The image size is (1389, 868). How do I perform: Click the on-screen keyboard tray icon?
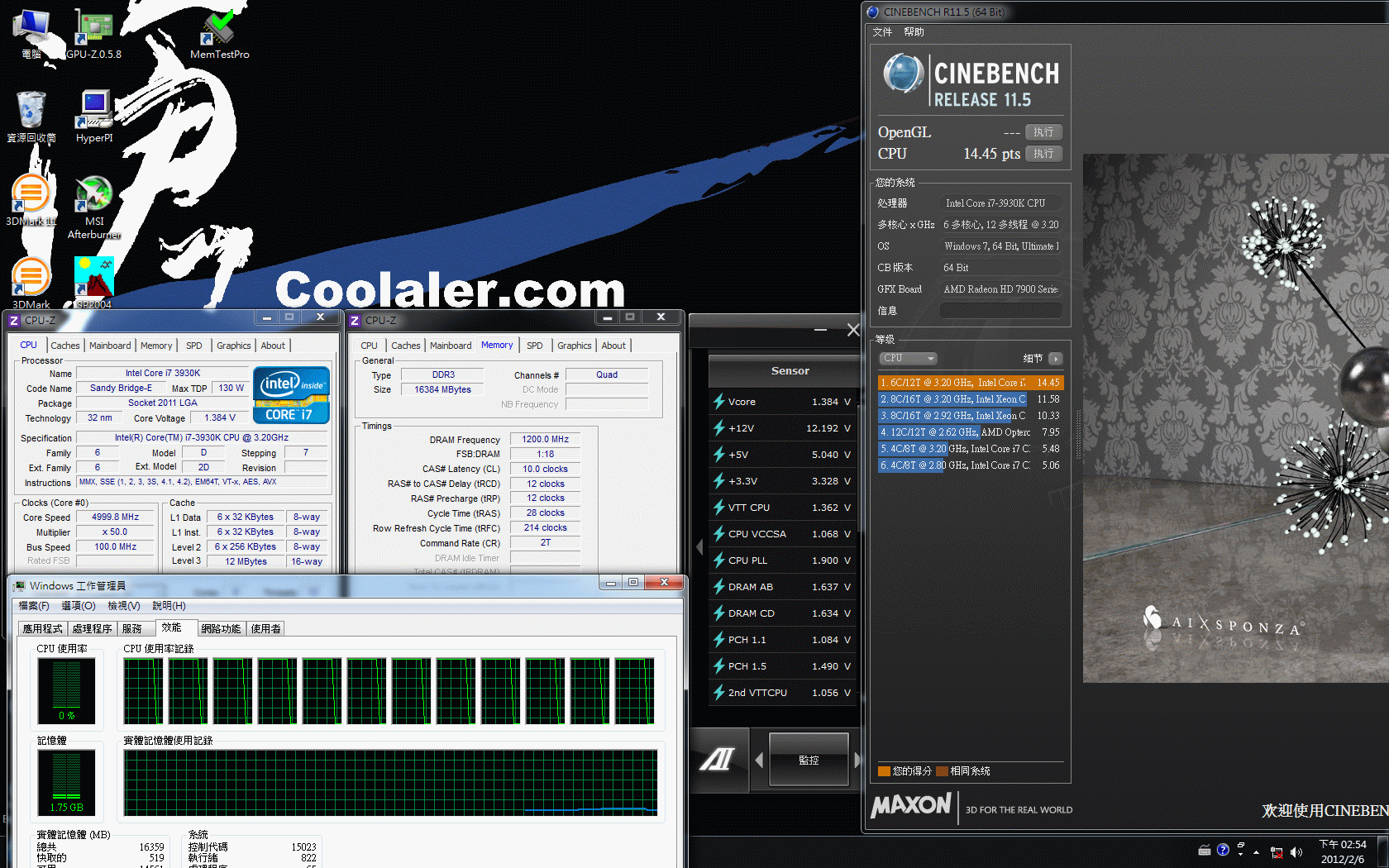(1205, 850)
